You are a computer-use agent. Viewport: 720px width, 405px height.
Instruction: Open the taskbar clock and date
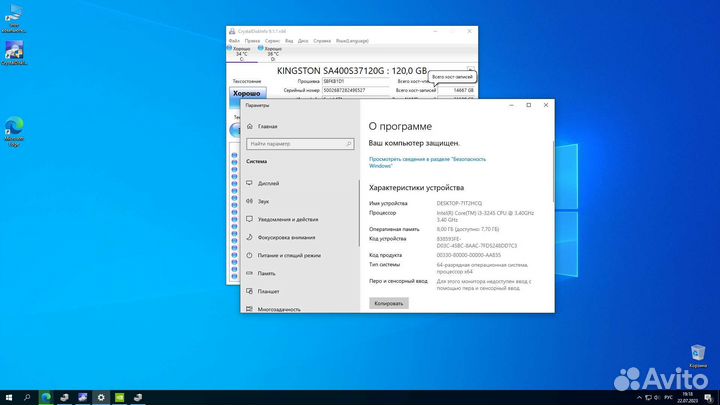coord(687,398)
